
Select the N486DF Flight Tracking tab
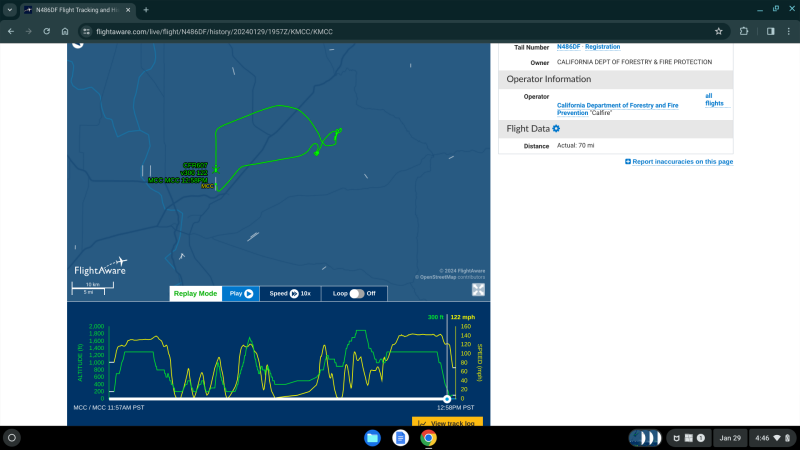pos(78,10)
